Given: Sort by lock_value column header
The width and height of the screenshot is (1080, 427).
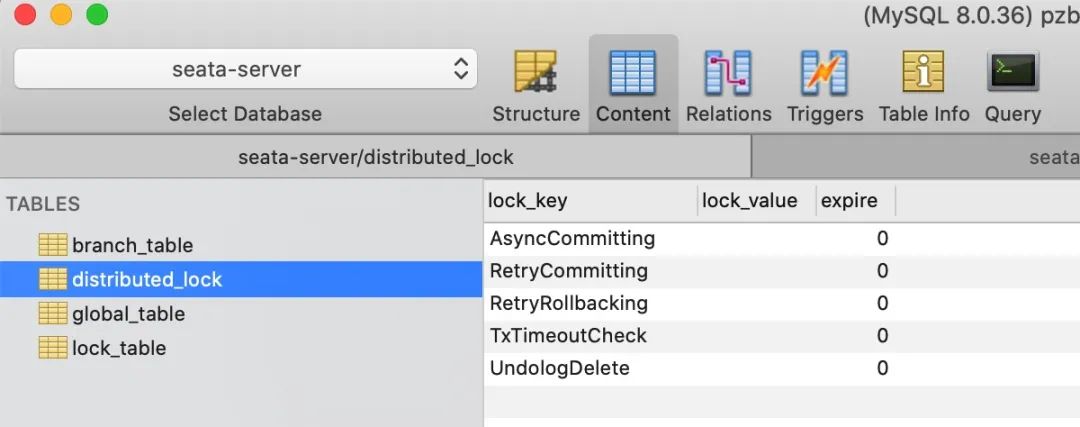Looking at the screenshot, I should (x=749, y=201).
